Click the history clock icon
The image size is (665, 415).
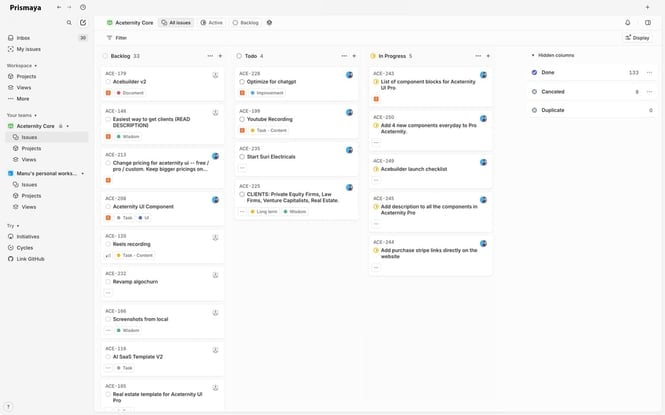coord(83,7)
